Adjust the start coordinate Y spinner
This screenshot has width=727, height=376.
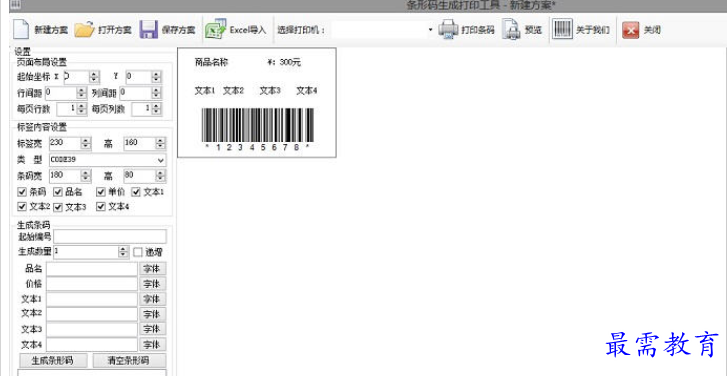[x=157, y=77]
